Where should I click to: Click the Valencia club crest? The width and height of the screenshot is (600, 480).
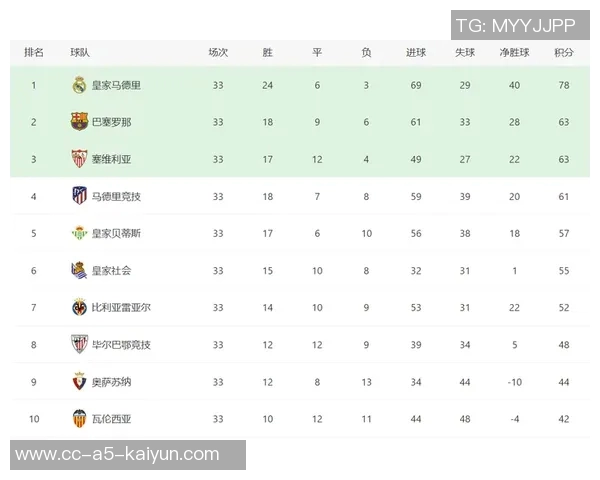click(x=80, y=418)
